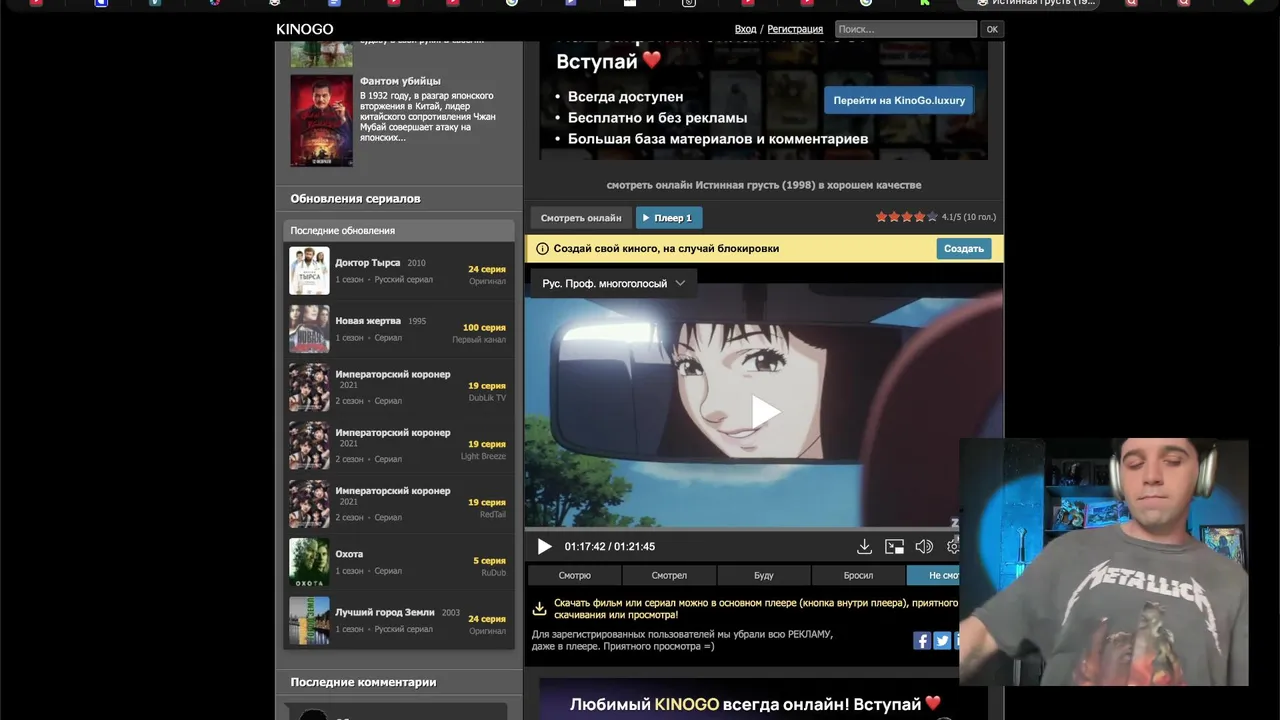Click the Перейти на KinoGo.luxury button
The width and height of the screenshot is (1280, 720).
(899, 100)
